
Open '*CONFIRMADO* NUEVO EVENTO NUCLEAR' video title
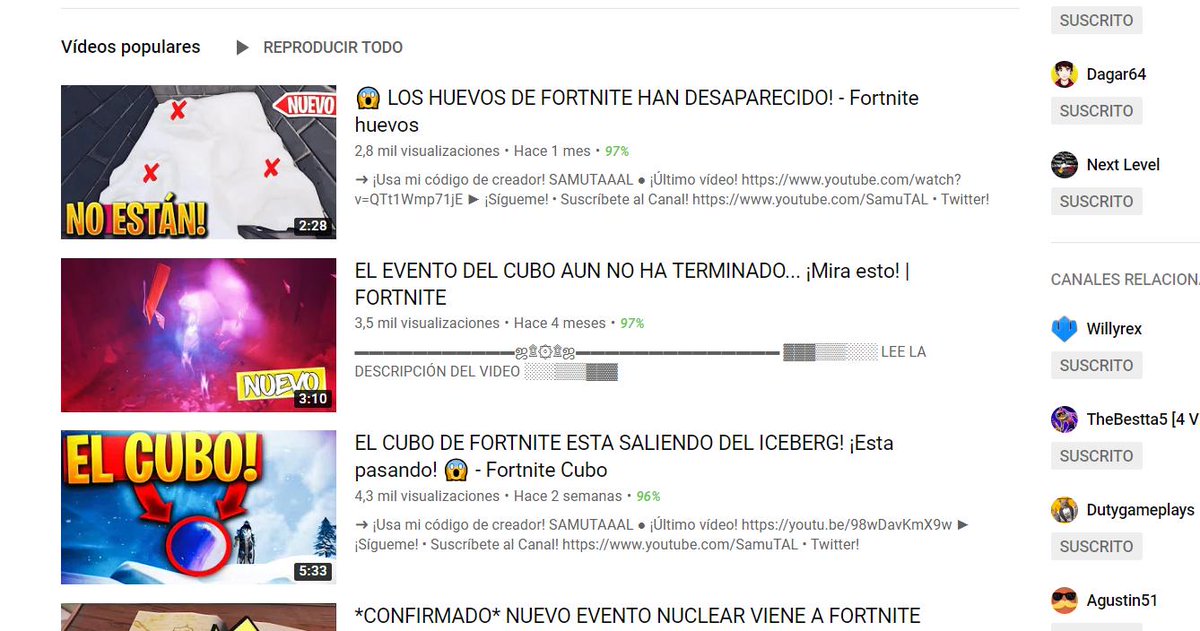coord(637,615)
